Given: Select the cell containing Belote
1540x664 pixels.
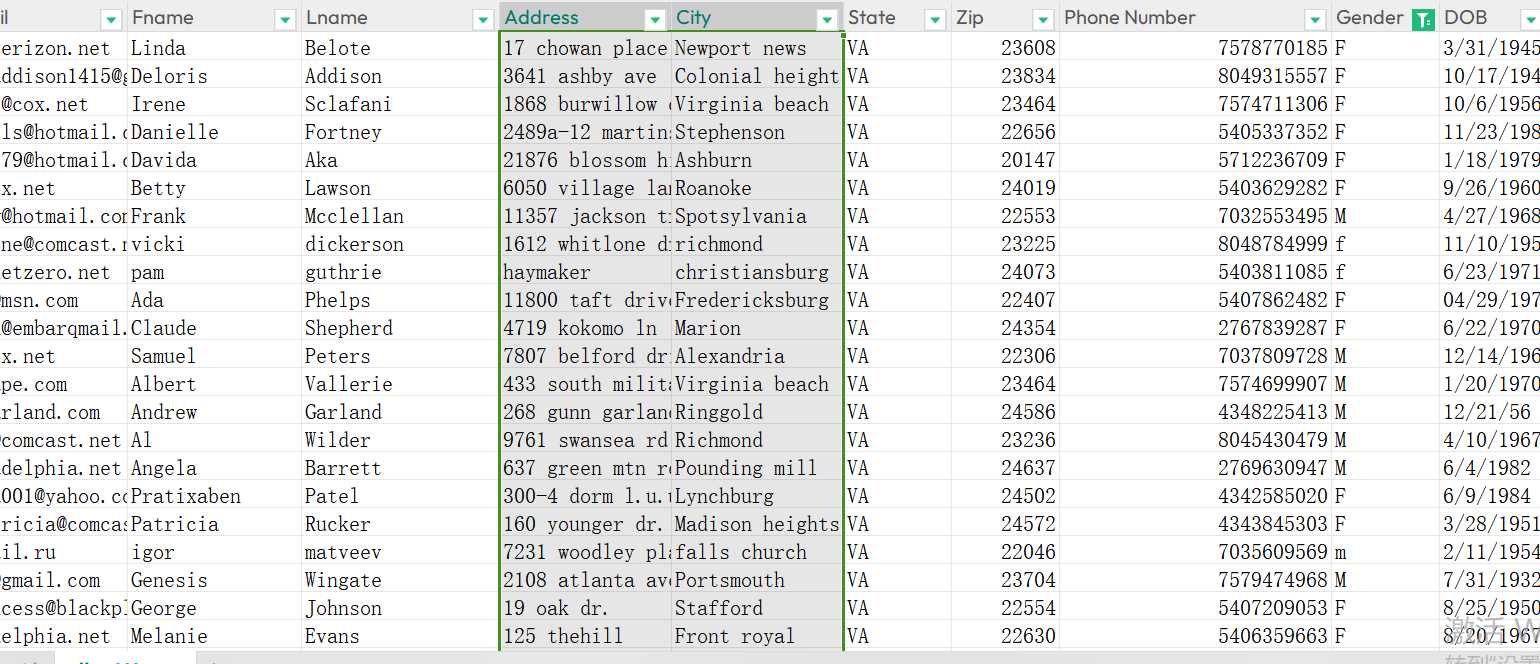Looking at the screenshot, I should [400, 48].
